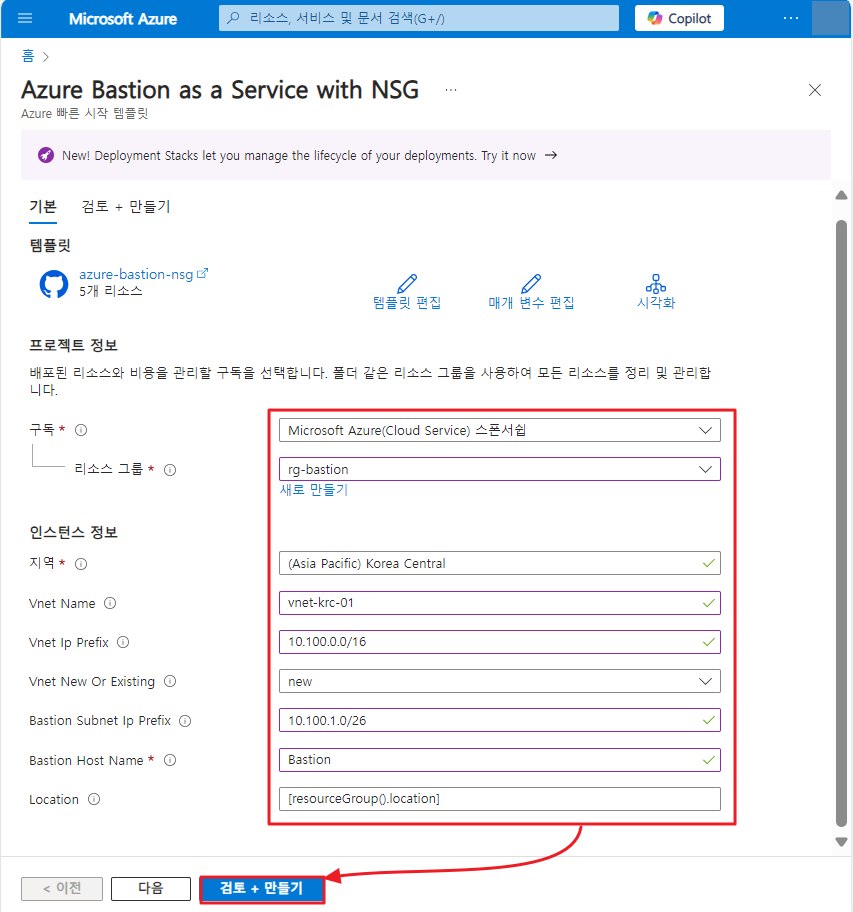Image resolution: width=853 pixels, height=912 pixels.
Task: Click the GitHub logo icon
Action: tap(53, 284)
